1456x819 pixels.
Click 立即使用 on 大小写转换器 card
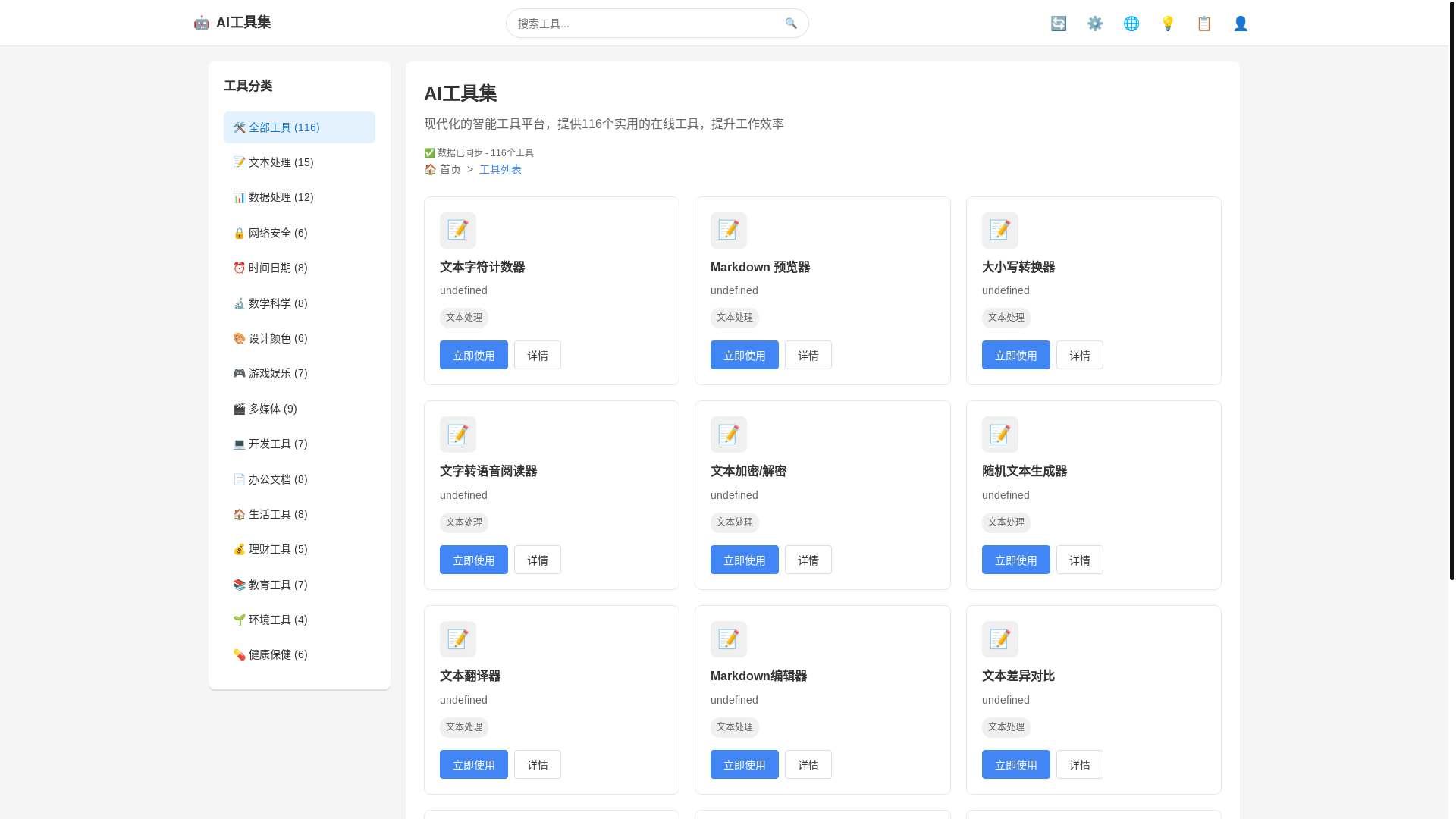coord(1016,355)
